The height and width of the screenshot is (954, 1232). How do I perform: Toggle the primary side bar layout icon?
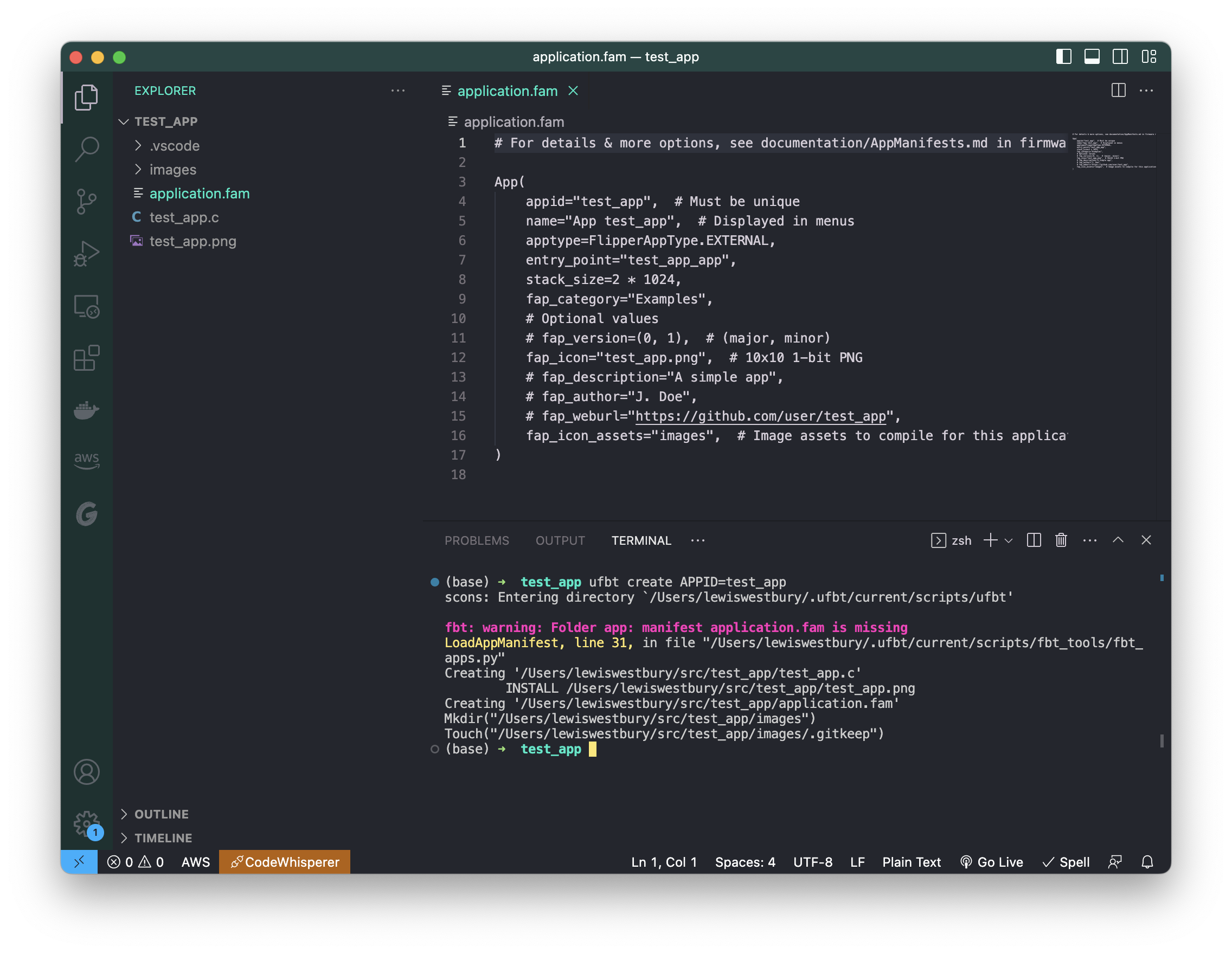click(1064, 57)
